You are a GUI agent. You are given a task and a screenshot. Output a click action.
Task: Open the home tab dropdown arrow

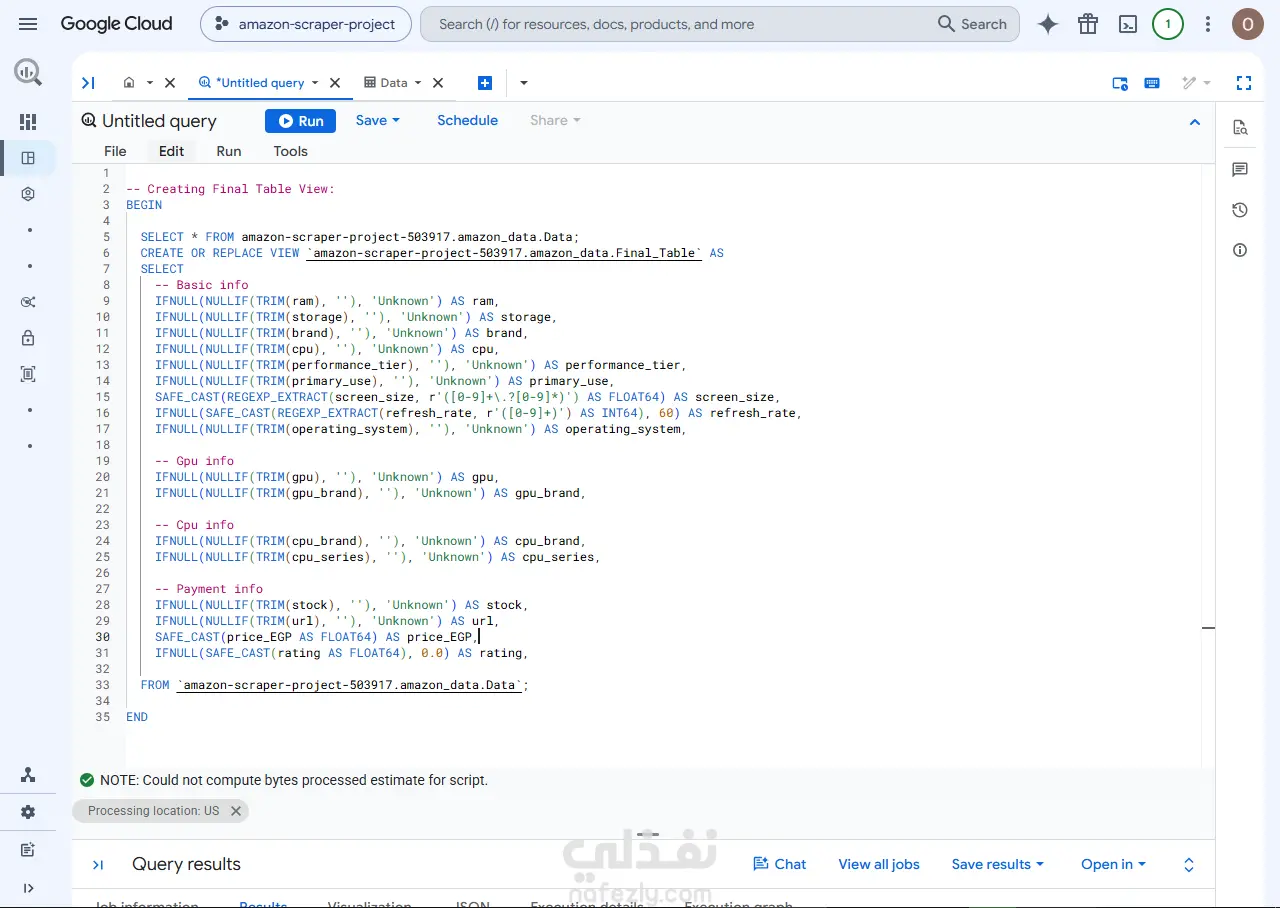[x=150, y=83]
